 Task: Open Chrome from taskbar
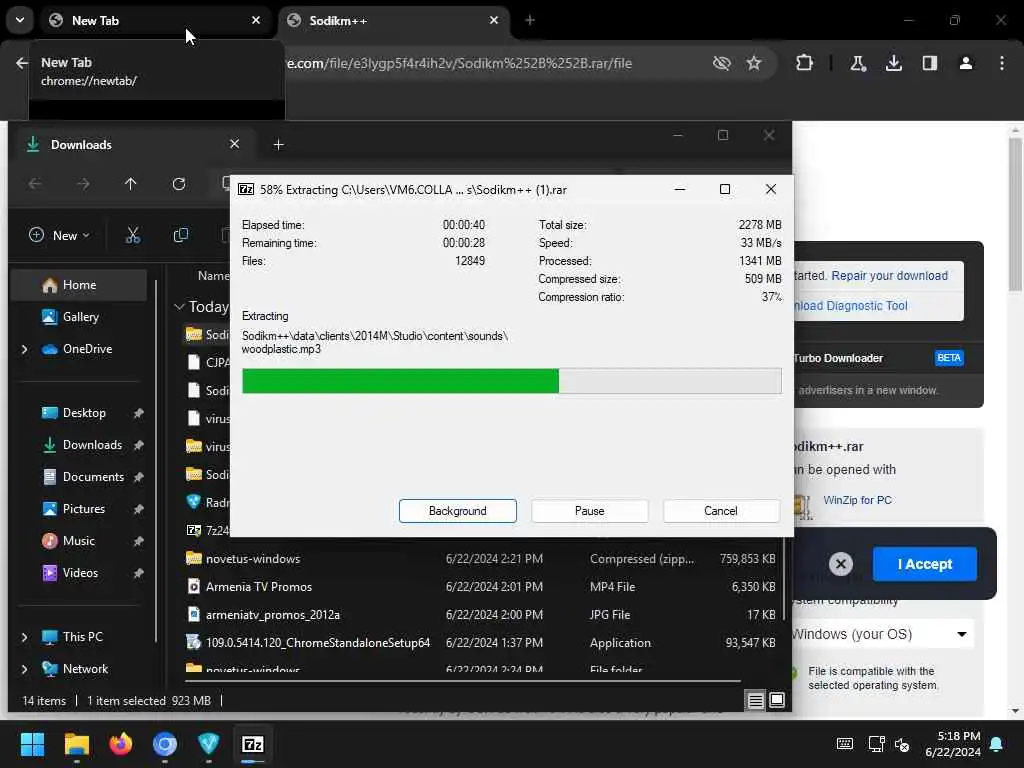point(165,744)
